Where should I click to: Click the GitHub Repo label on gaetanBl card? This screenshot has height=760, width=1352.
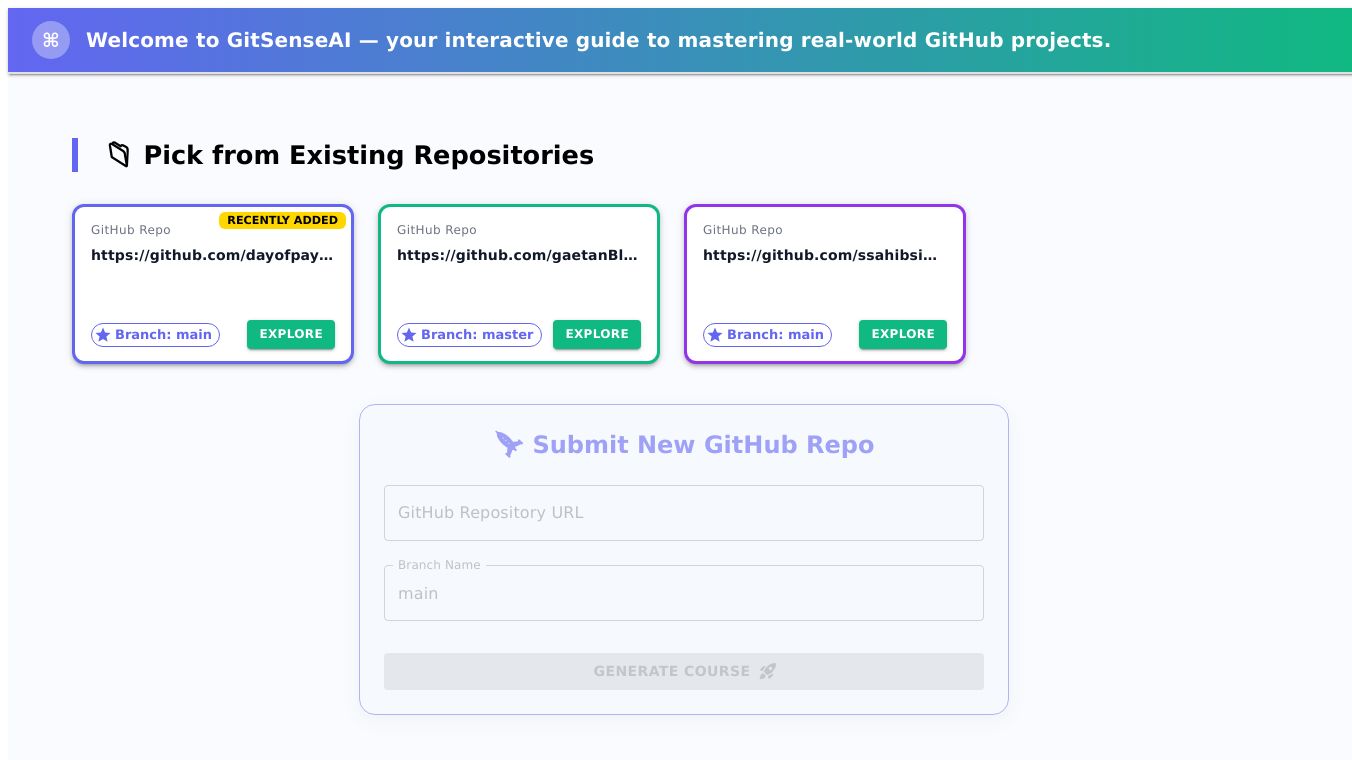[437, 230]
